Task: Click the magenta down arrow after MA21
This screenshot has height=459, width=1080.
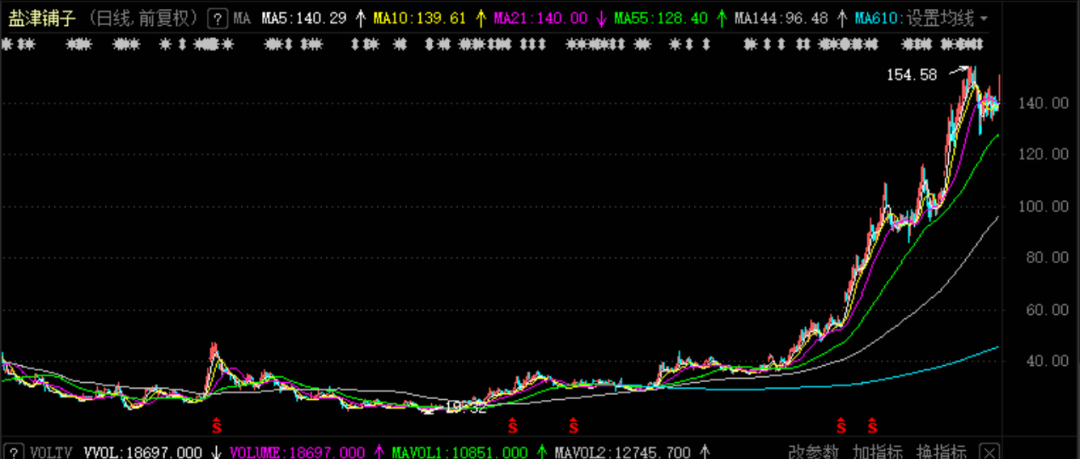Action: [601, 19]
